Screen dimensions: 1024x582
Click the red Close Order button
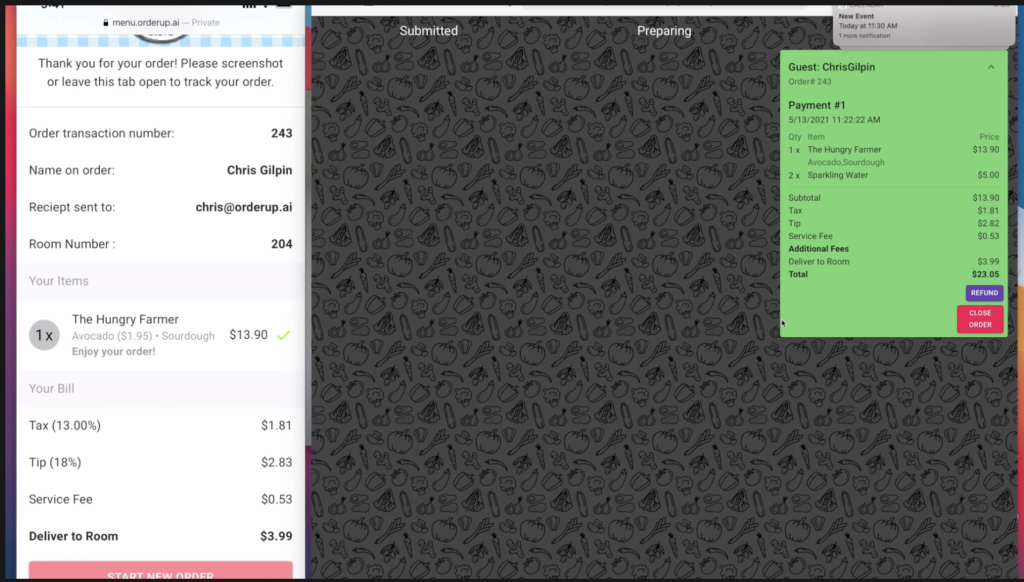(980, 319)
